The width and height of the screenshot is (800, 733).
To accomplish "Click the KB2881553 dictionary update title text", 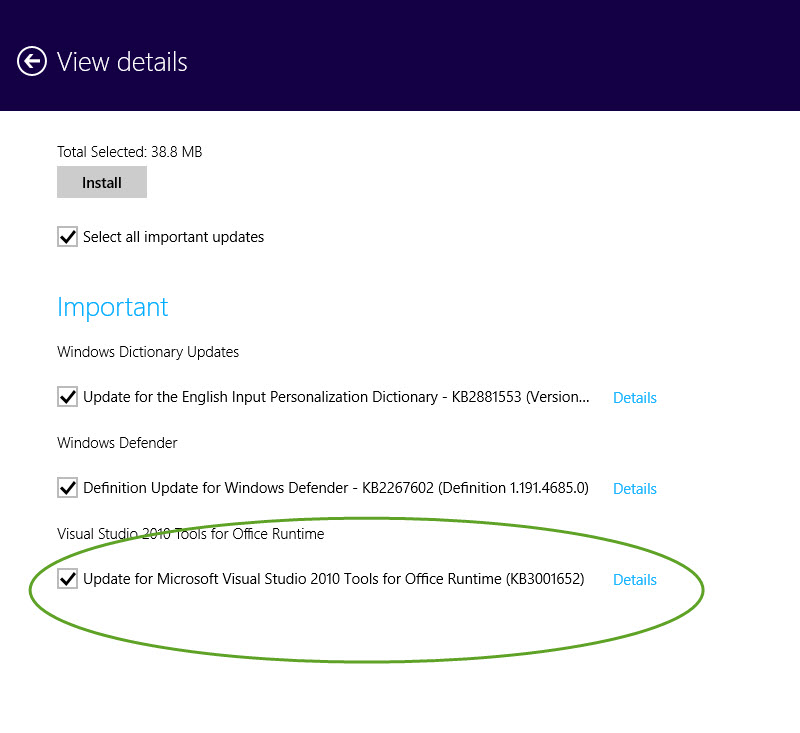I will pyautogui.click(x=336, y=397).
